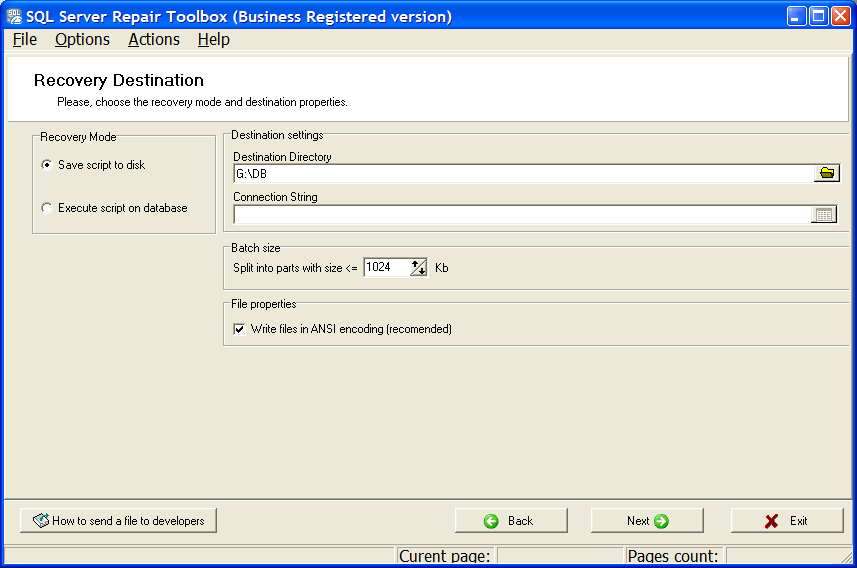857x568 pixels.
Task: Click the Curent page status label
Action: [444, 556]
